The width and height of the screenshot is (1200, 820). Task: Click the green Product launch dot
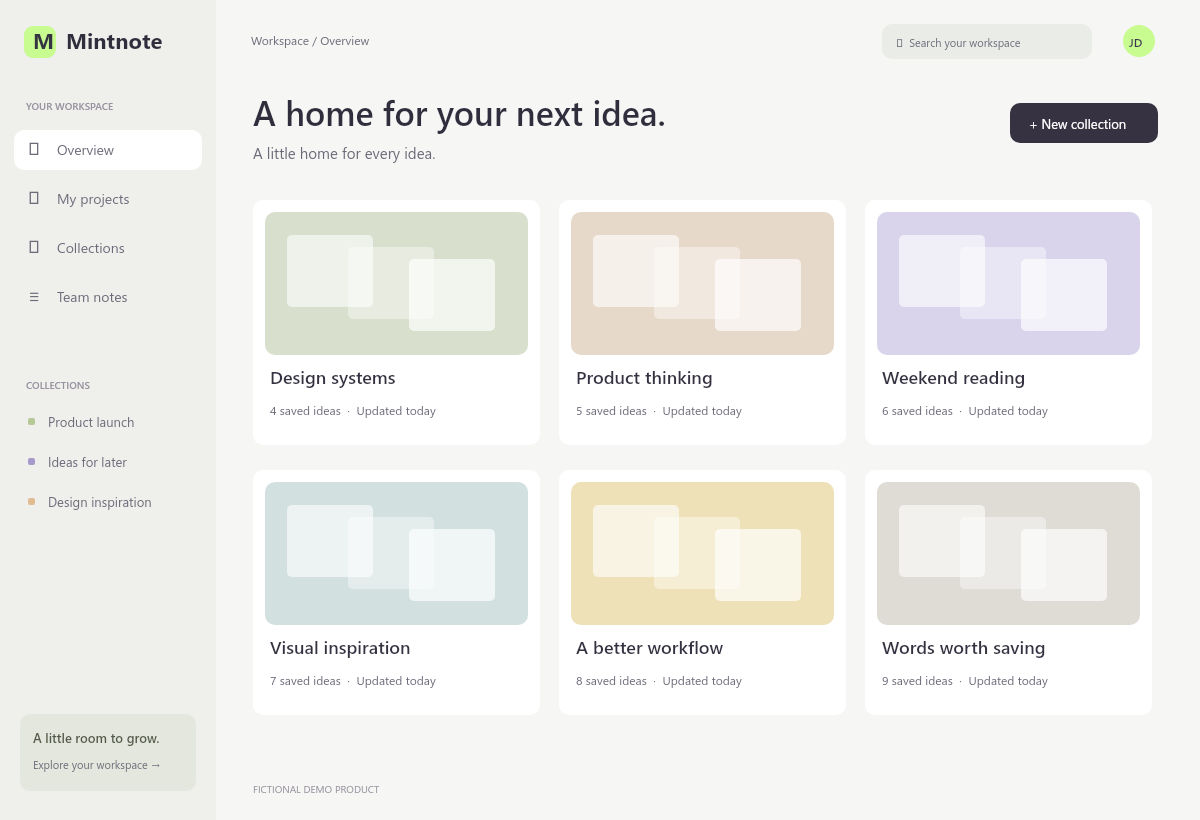tap(31, 422)
